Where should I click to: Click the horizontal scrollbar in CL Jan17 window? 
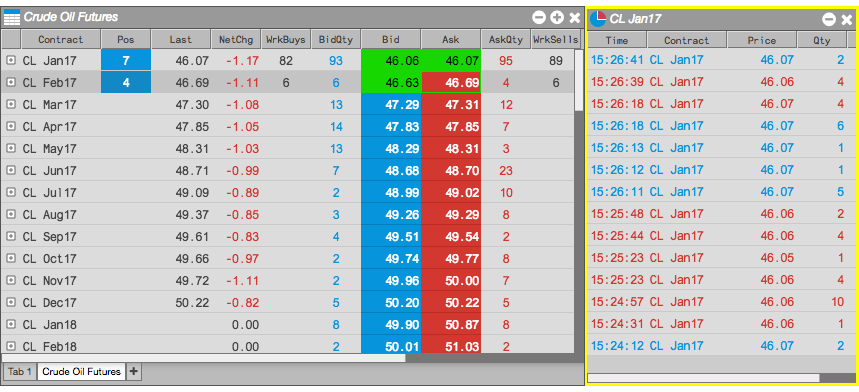[x=703, y=378]
